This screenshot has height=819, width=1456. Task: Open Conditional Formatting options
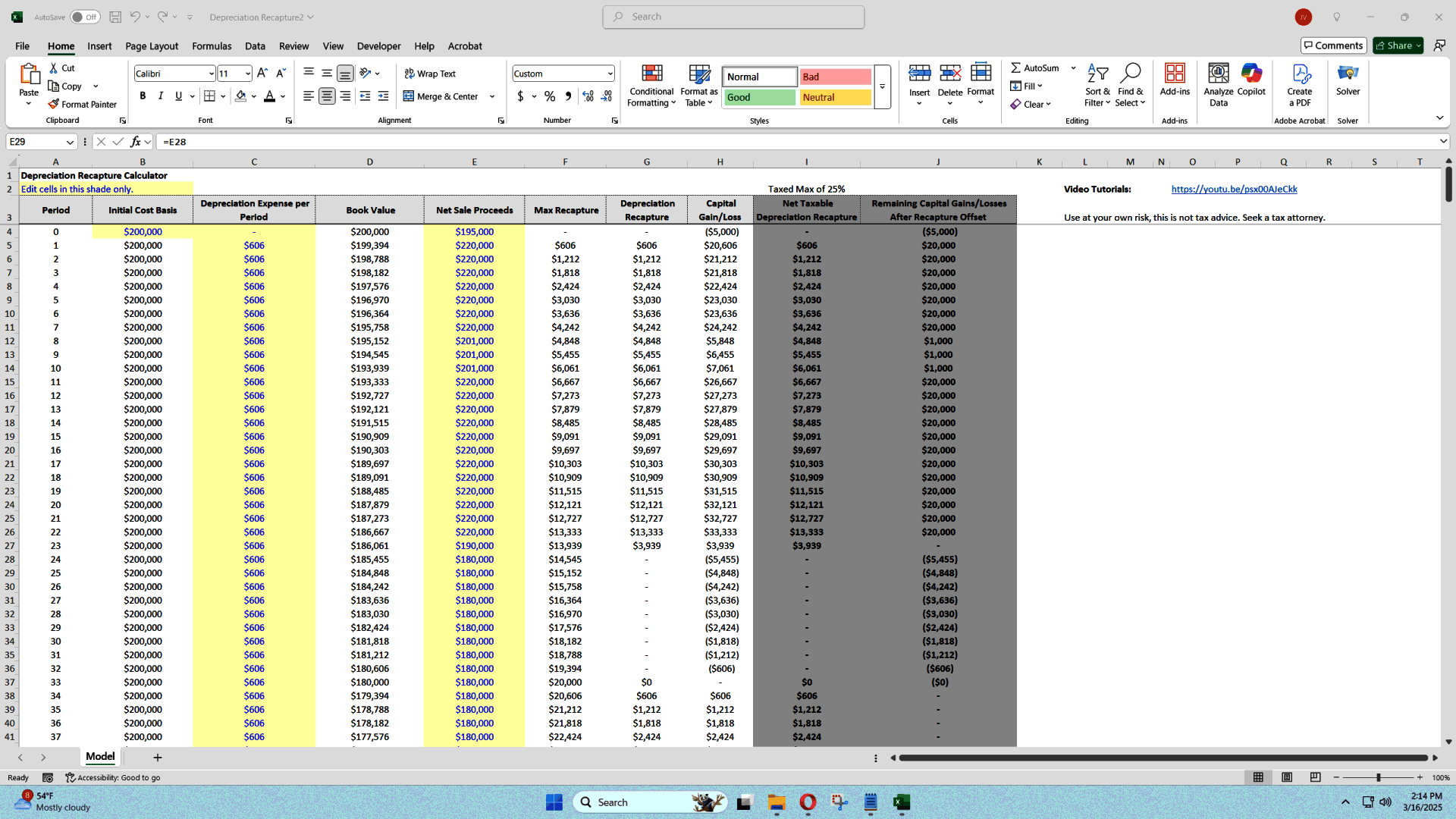tap(651, 85)
